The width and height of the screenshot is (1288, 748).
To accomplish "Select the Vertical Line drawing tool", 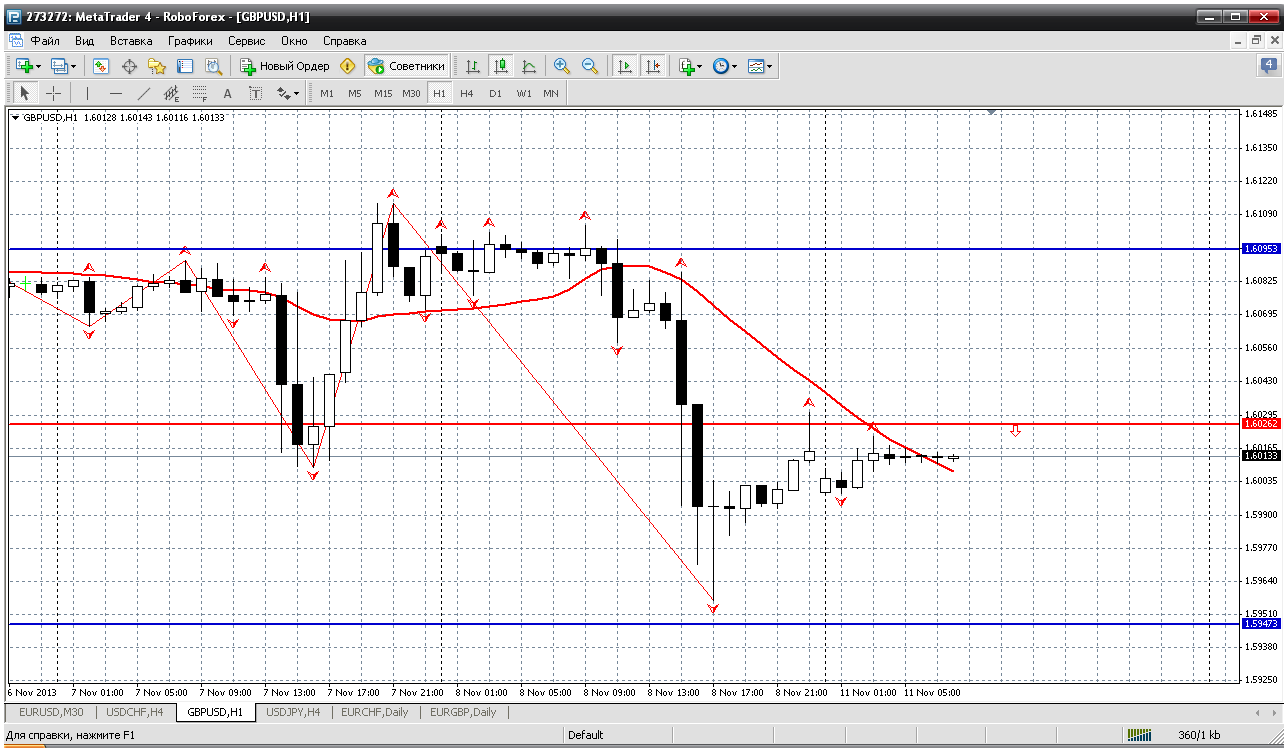I will coord(87,93).
